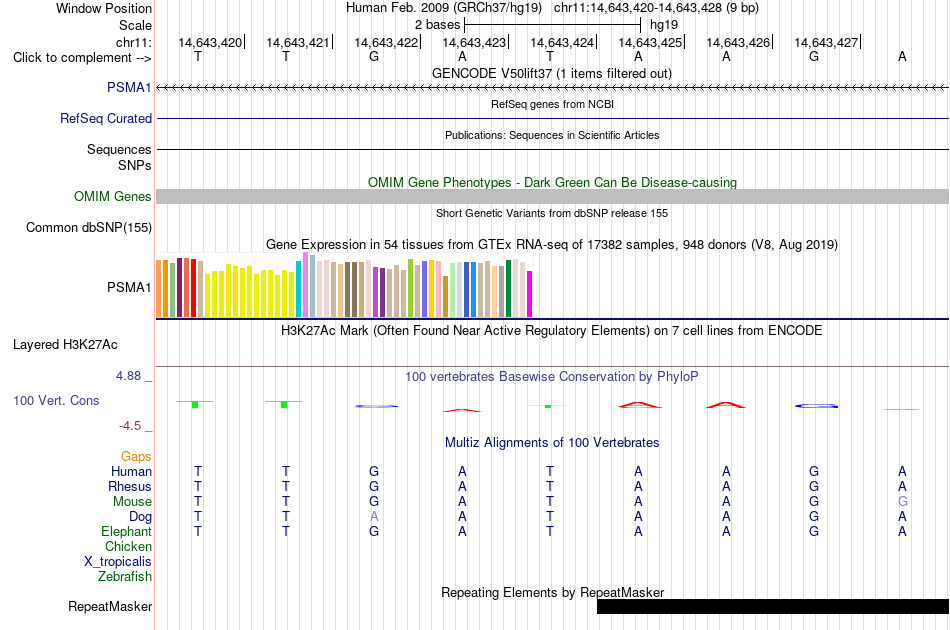Click the cyan GTEx expression bar
This screenshot has height=630, width=950.
(x=298, y=289)
